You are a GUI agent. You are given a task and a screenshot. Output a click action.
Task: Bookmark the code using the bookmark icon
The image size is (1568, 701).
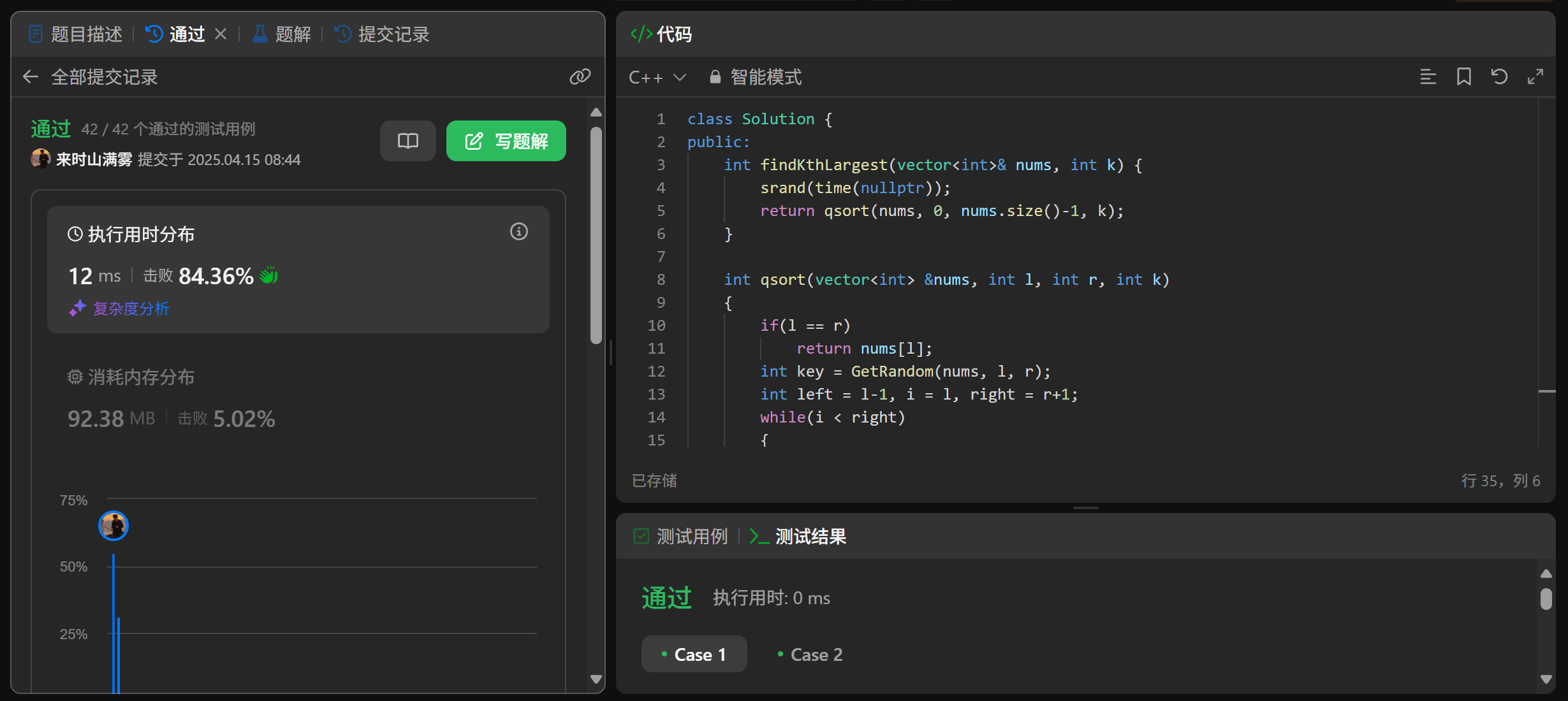click(1463, 77)
